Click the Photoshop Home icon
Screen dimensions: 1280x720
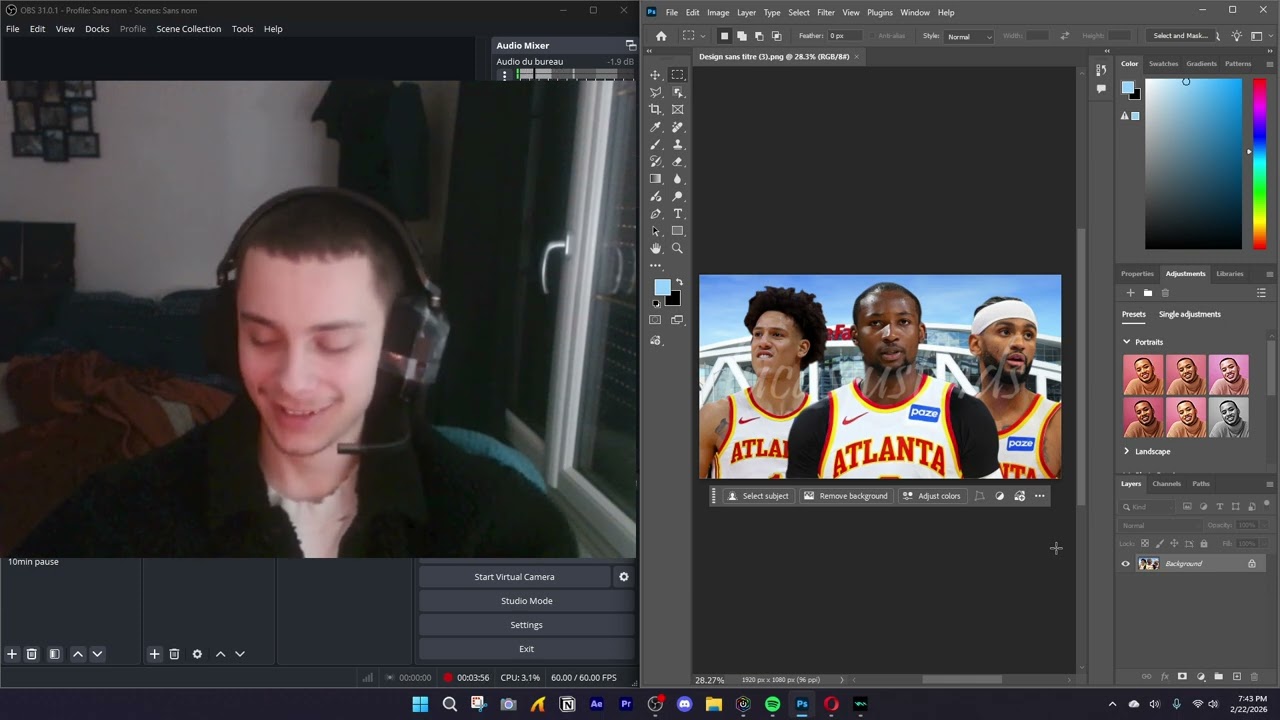tap(661, 36)
